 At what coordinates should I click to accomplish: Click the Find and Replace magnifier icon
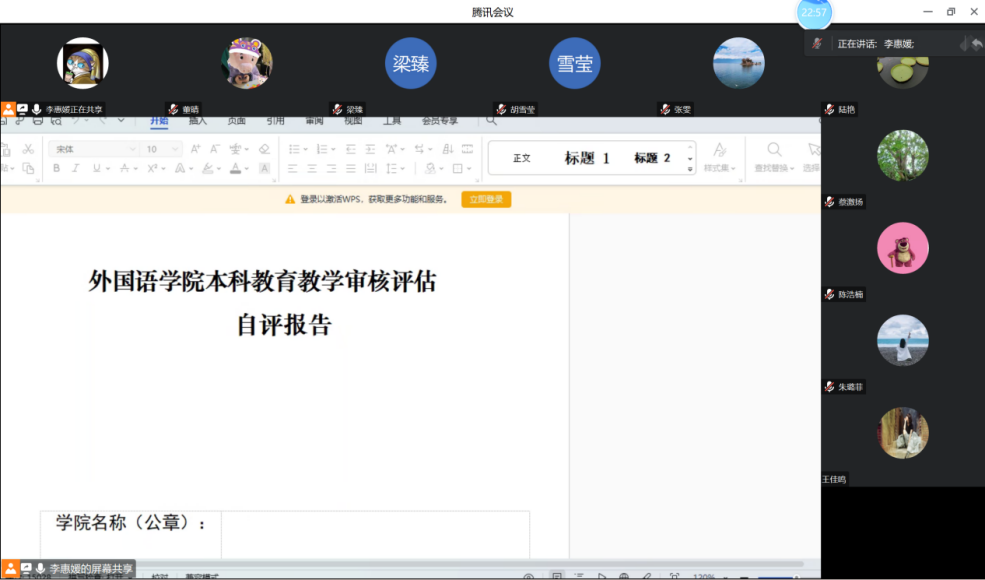point(774,150)
